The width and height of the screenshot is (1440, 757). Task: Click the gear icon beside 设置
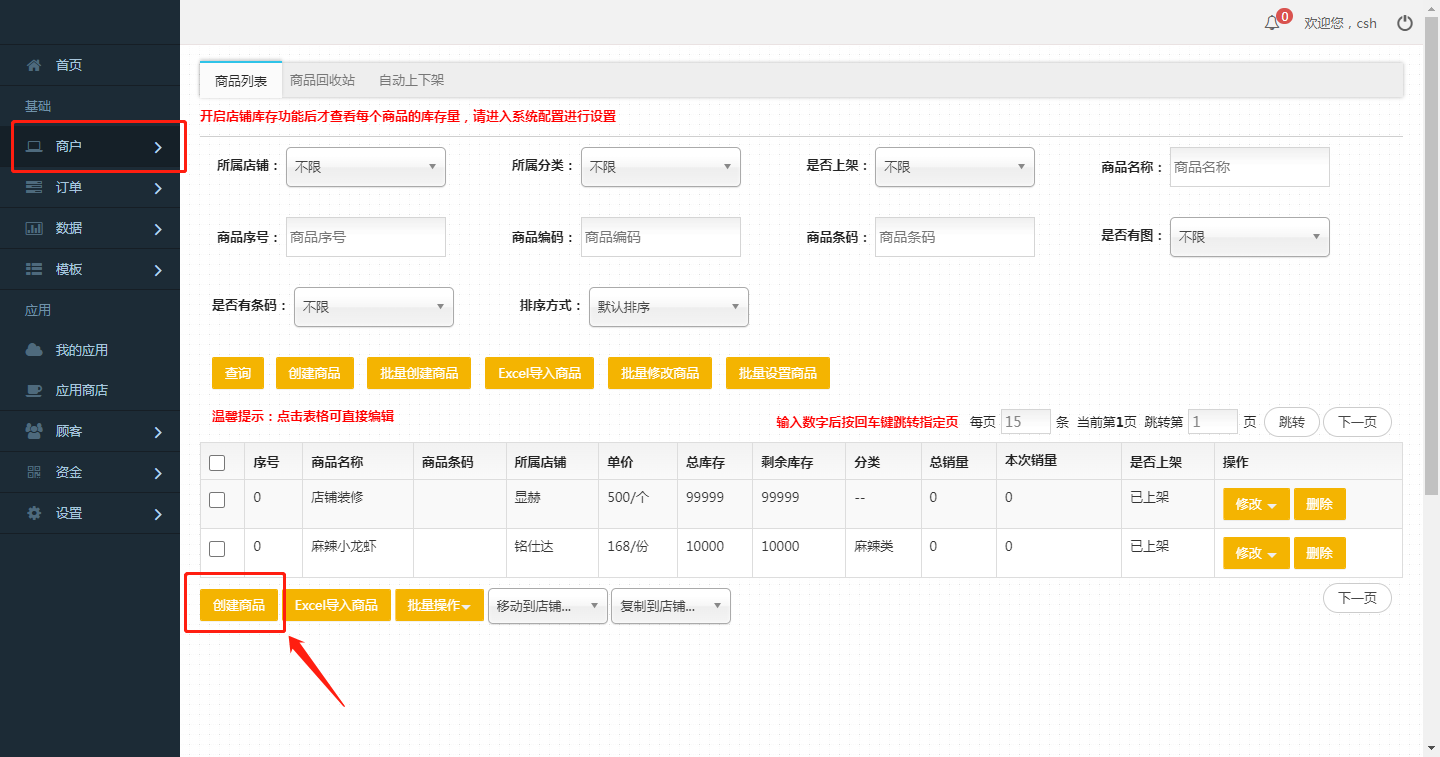[x=34, y=513]
